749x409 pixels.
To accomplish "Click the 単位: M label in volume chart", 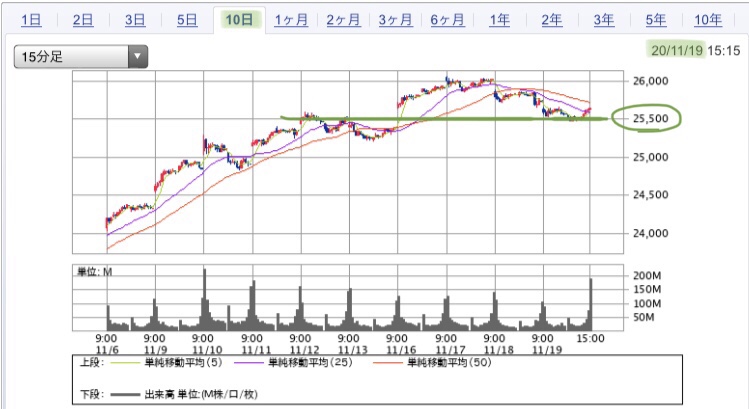I will (x=95, y=272).
